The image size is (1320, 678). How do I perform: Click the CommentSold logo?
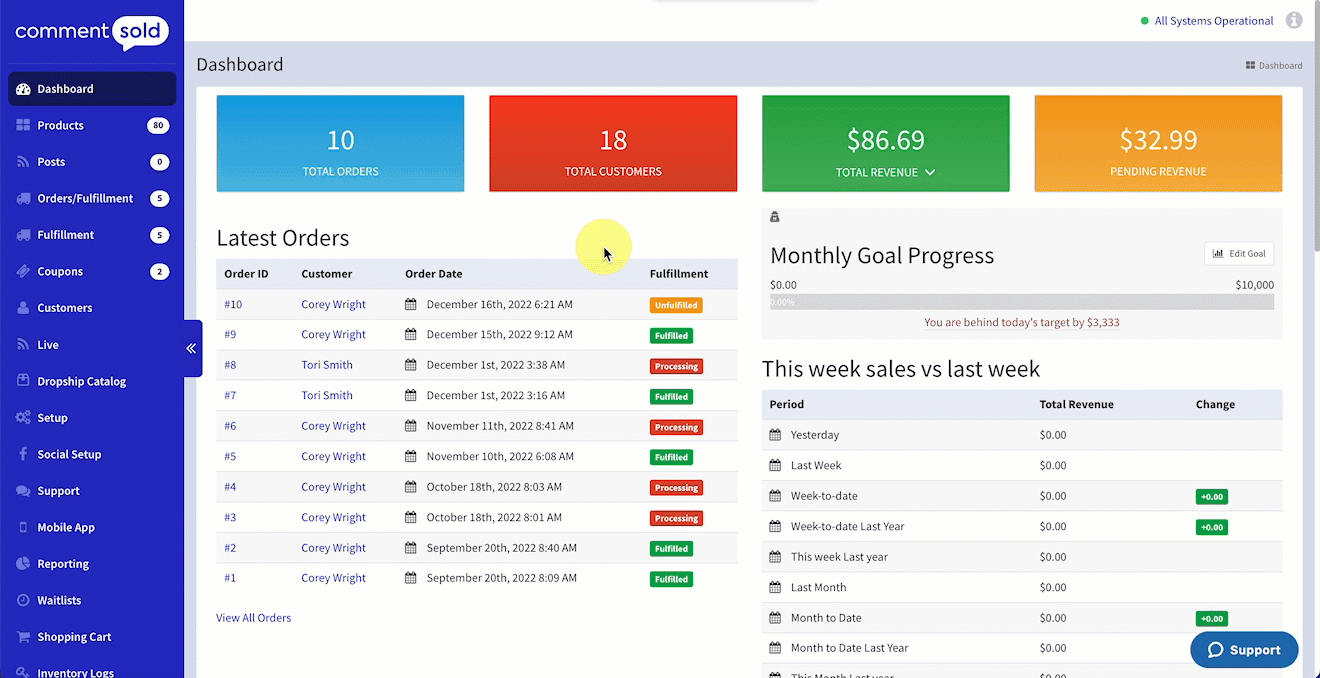click(x=91, y=32)
